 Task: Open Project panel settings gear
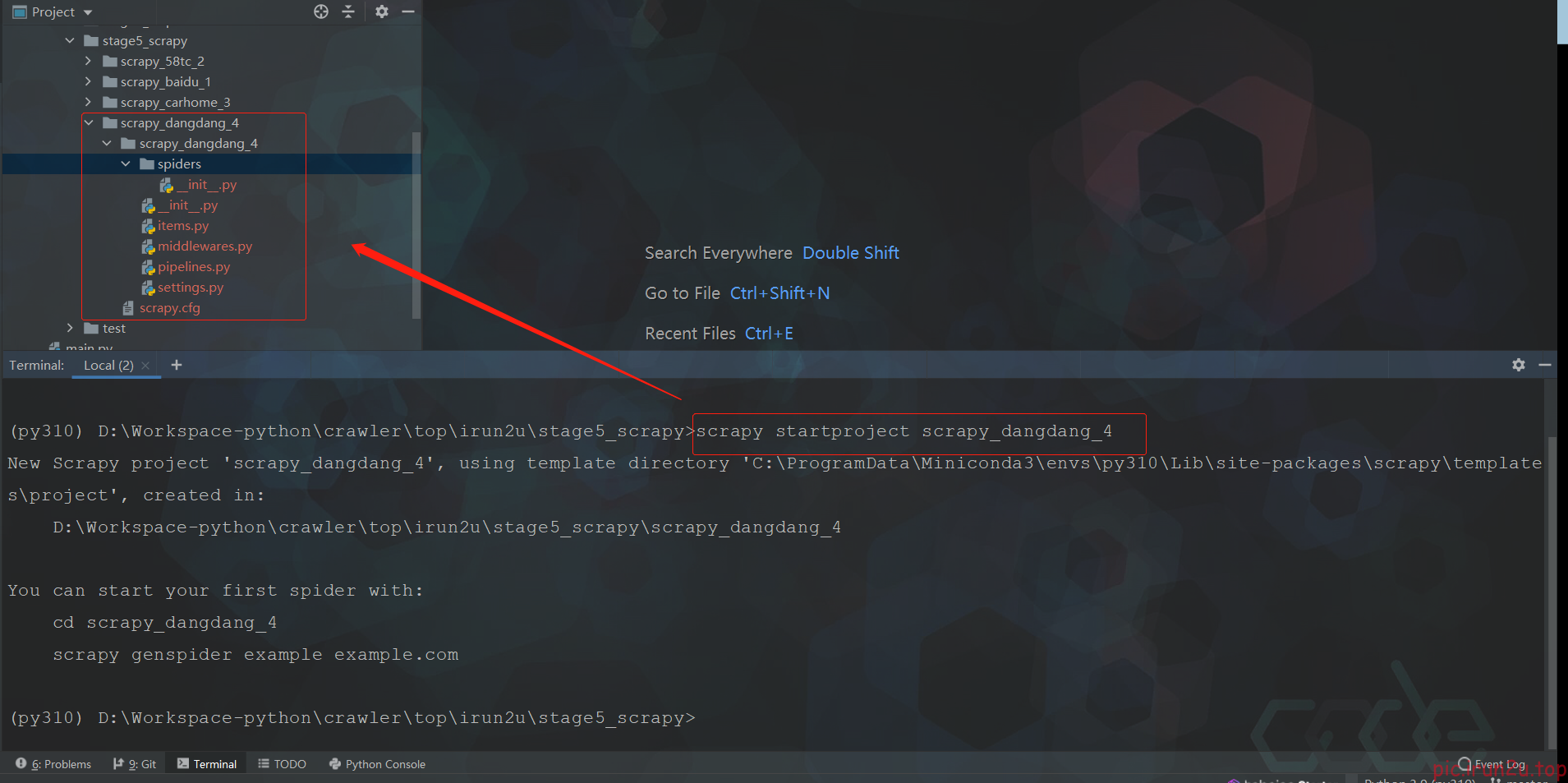(382, 12)
